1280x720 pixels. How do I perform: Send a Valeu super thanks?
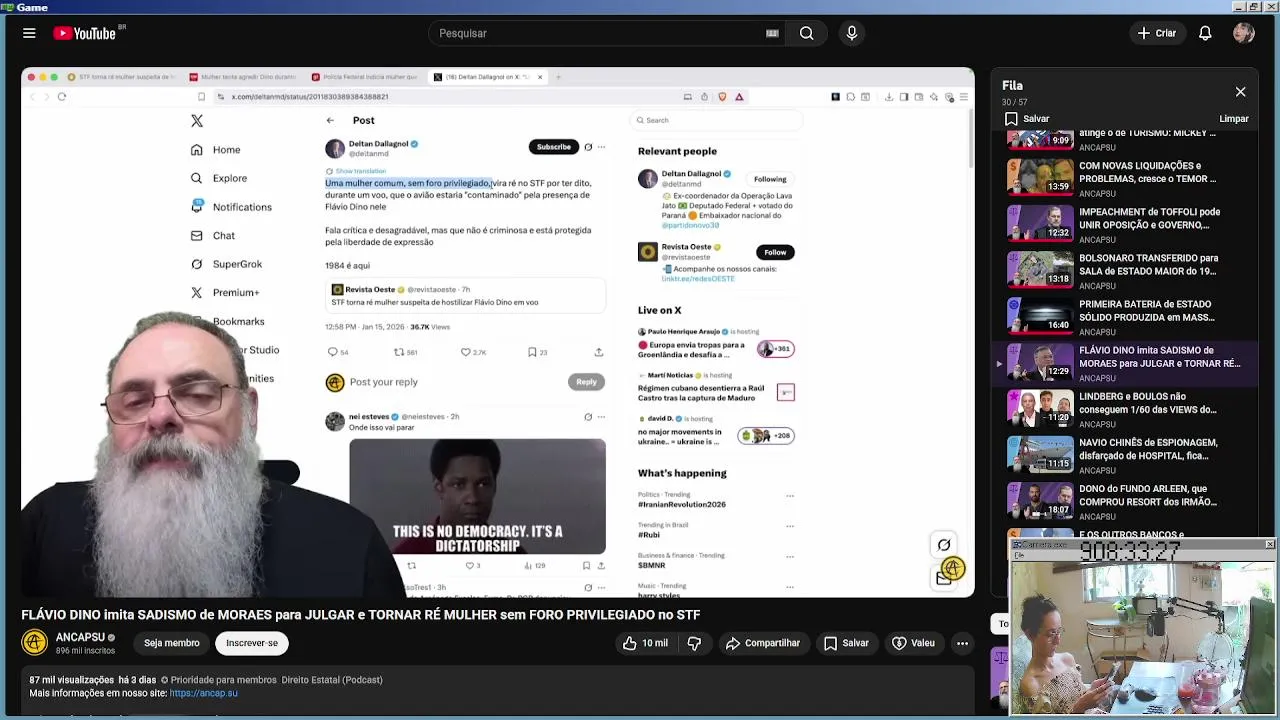pos(913,643)
